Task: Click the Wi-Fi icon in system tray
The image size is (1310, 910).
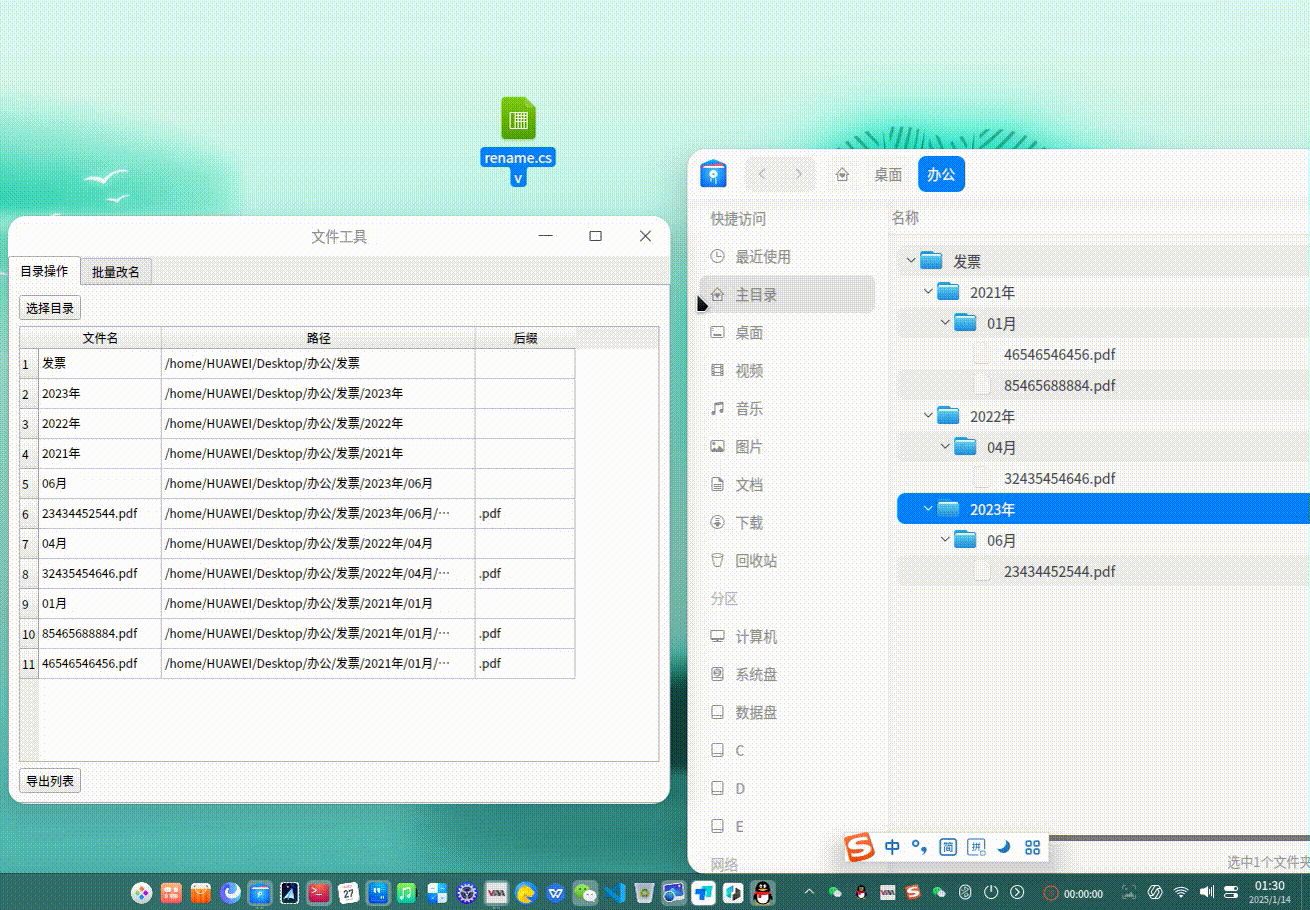Action: point(1181,892)
